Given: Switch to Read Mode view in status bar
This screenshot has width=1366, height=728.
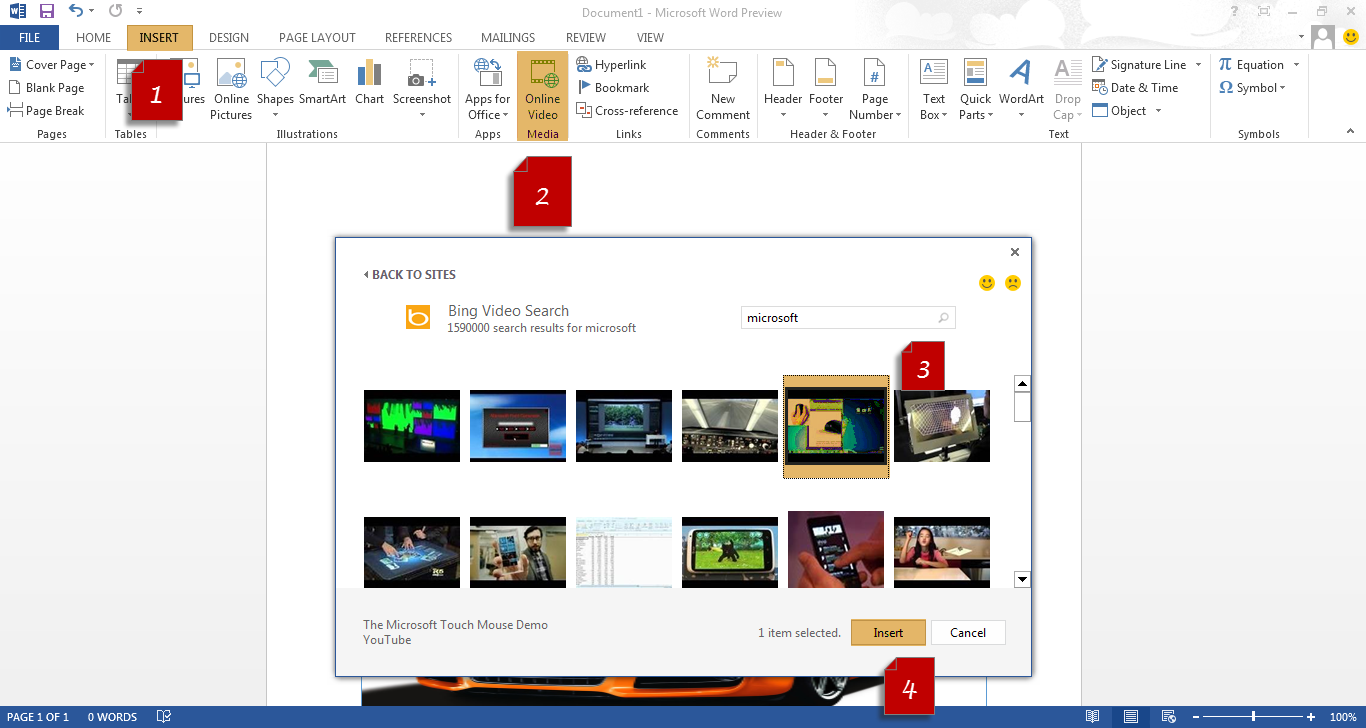Looking at the screenshot, I should 1093,717.
